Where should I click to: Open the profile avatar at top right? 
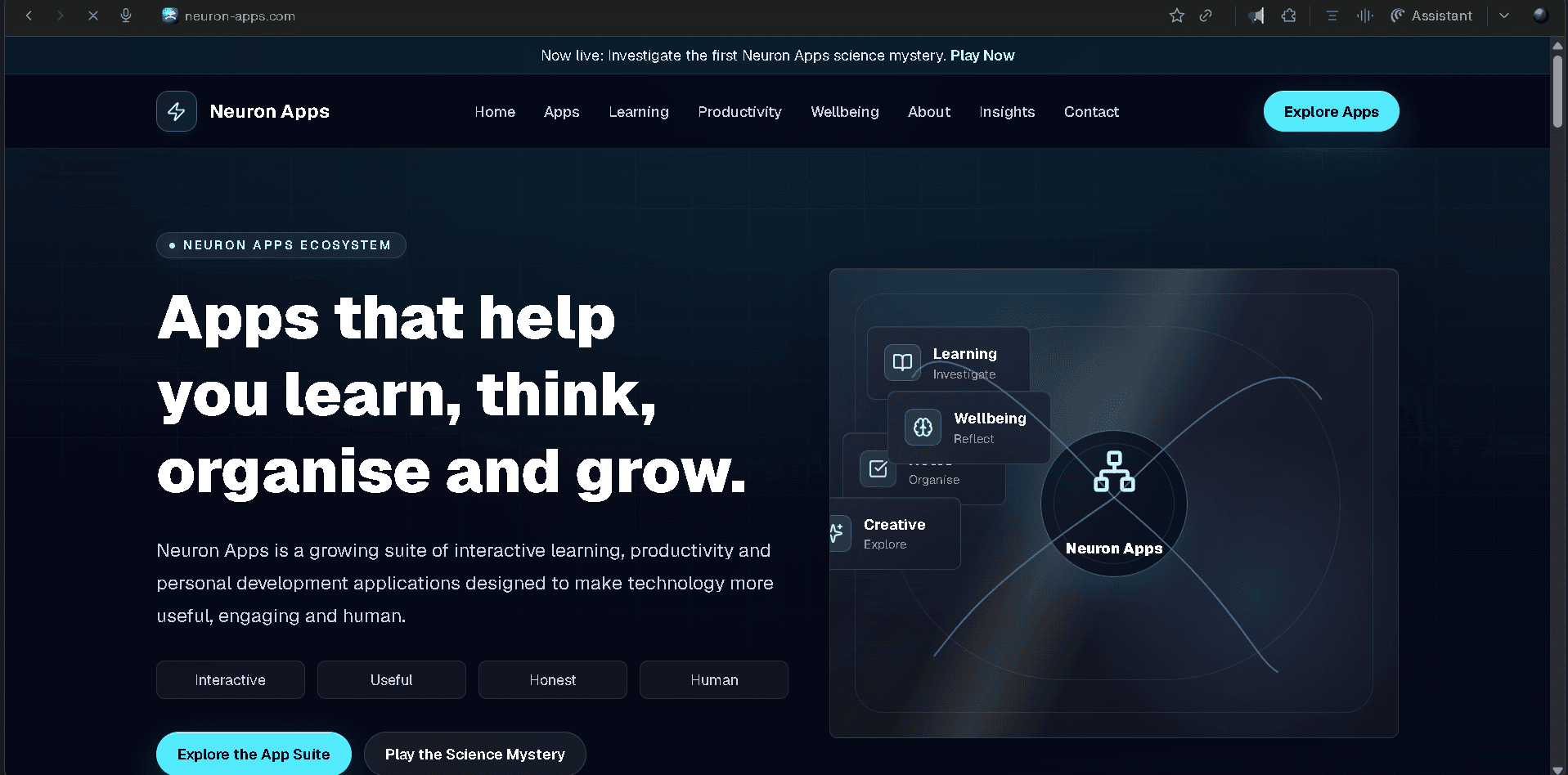coord(1540,16)
